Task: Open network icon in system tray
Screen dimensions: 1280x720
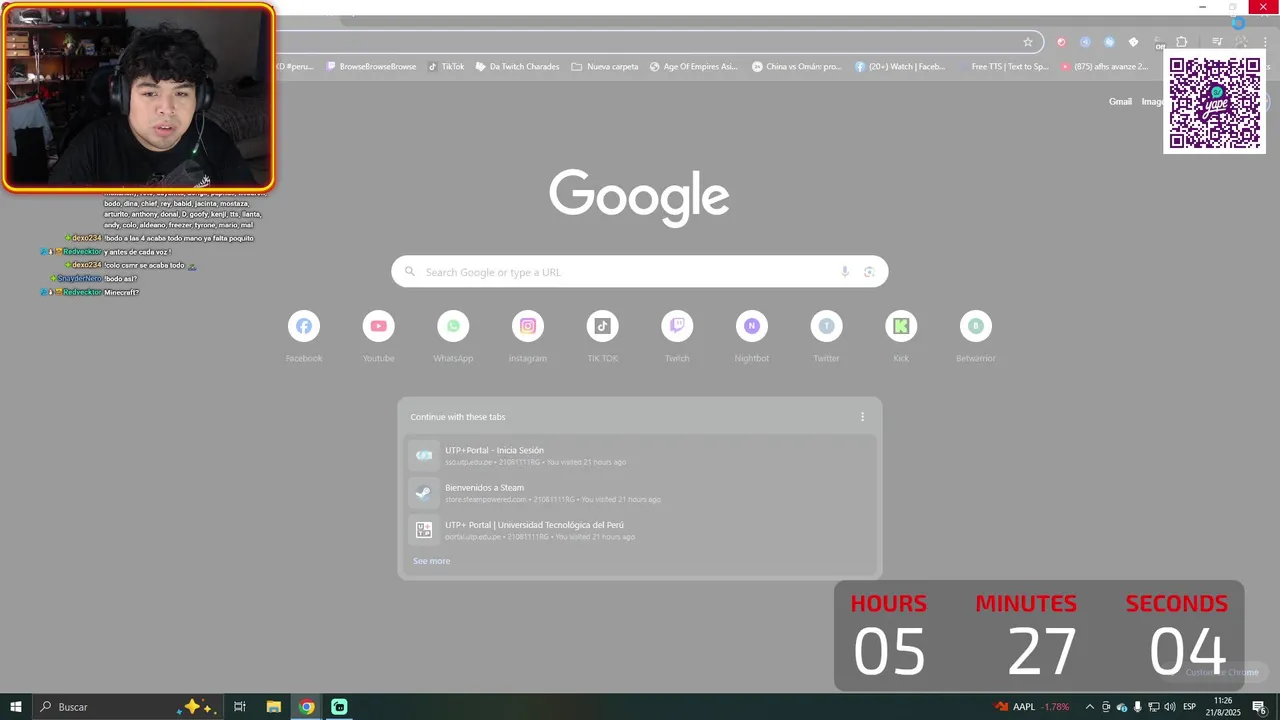Action: click(x=1153, y=707)
